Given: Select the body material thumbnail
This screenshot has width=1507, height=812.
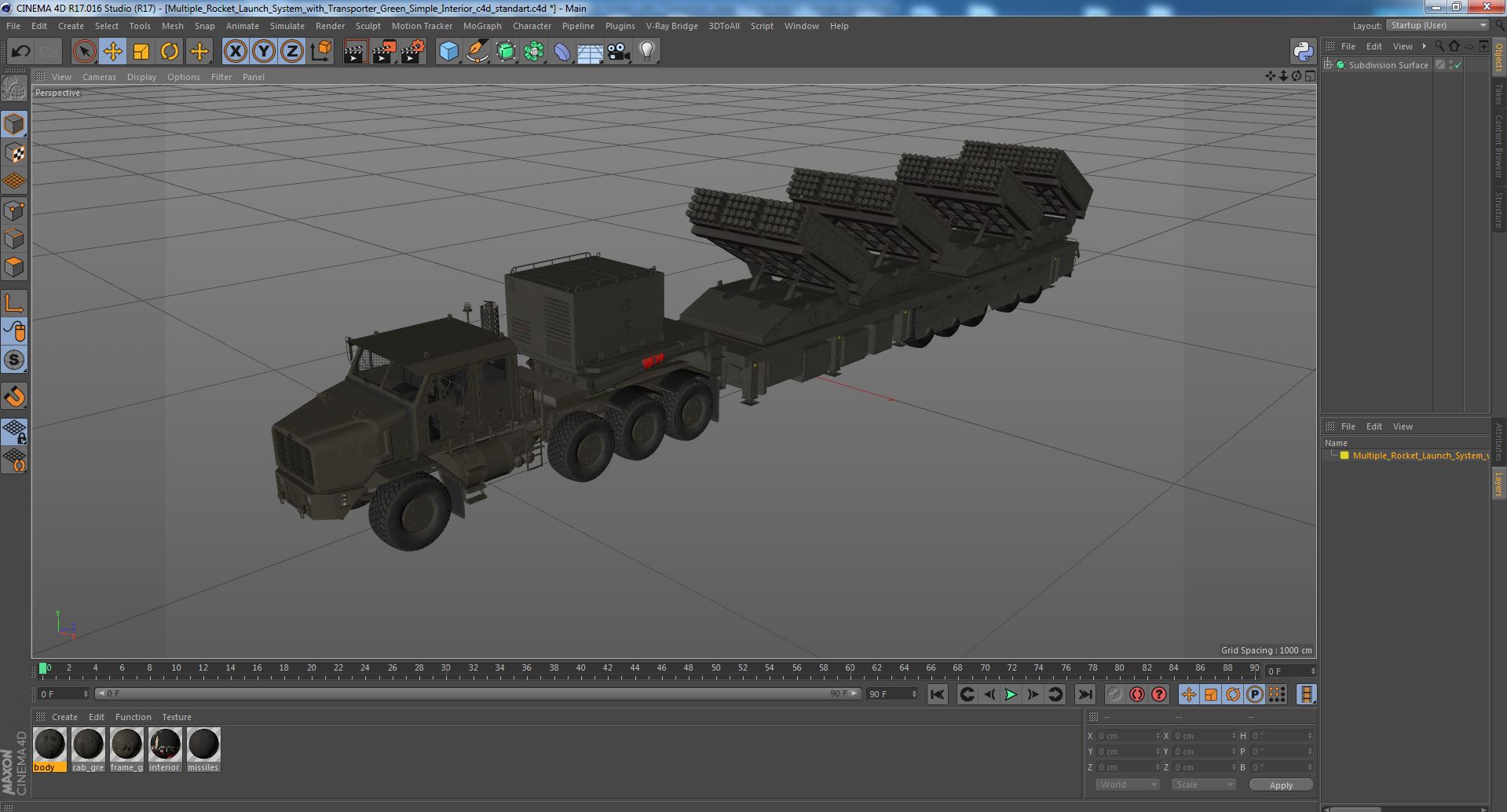Looking at the screenshot, I should coord(49,750).
